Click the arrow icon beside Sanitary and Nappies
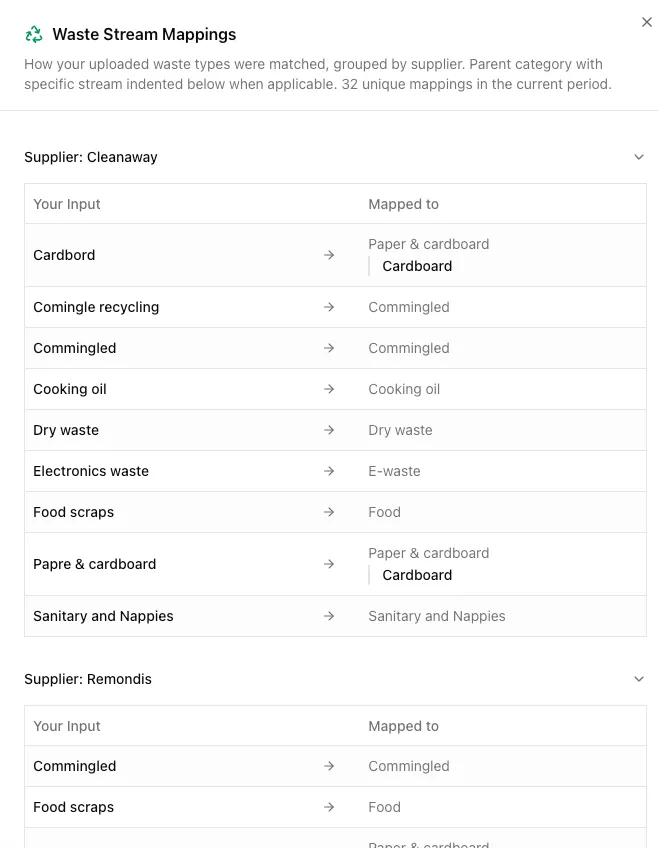The image size is (658, 848). [x=329, y=616]
